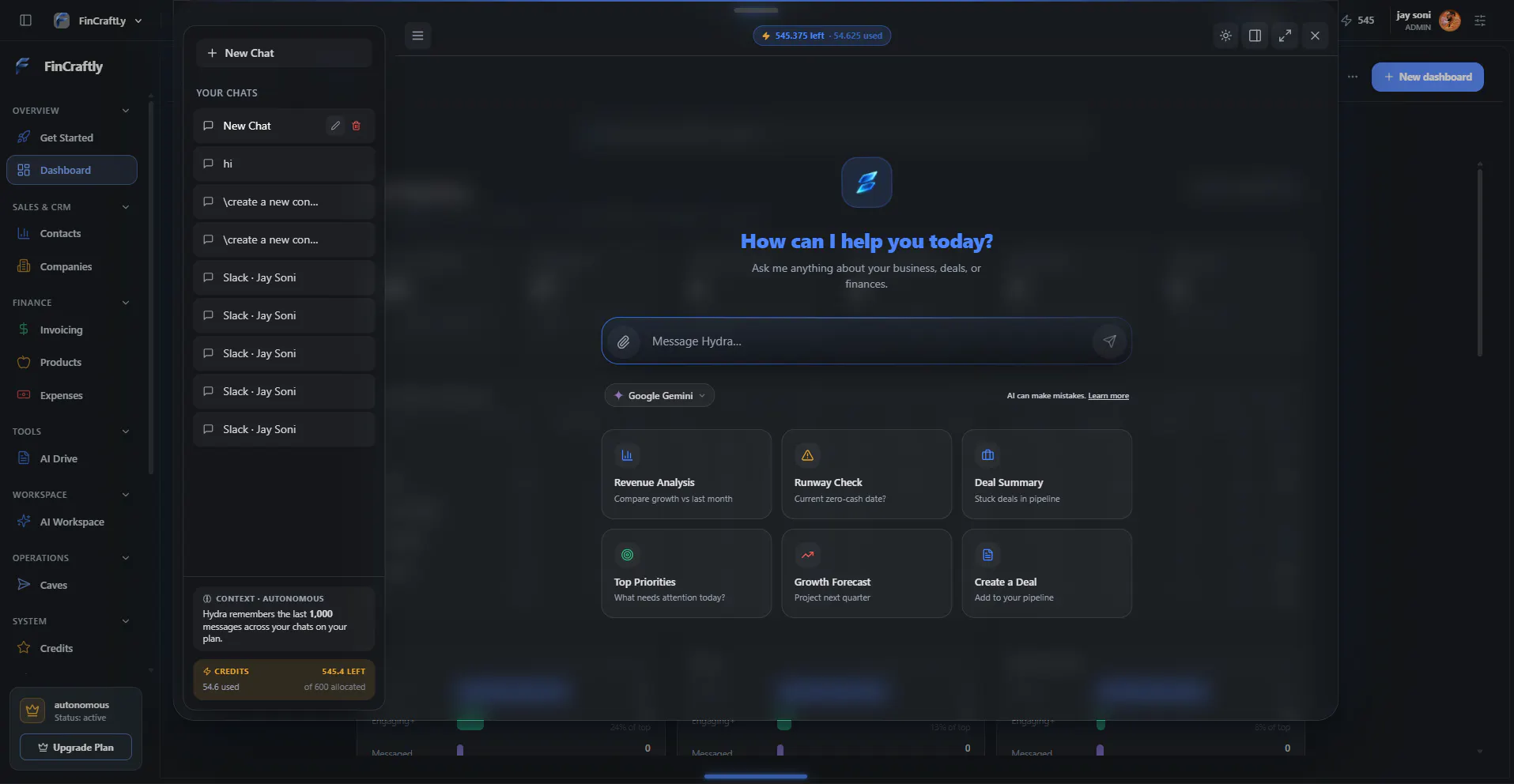Image resolution: width=1514 pixels, height=784 pixels.
Task: Open the three-dots menu beside New dashboard
Action: (x=1353, y=77)
